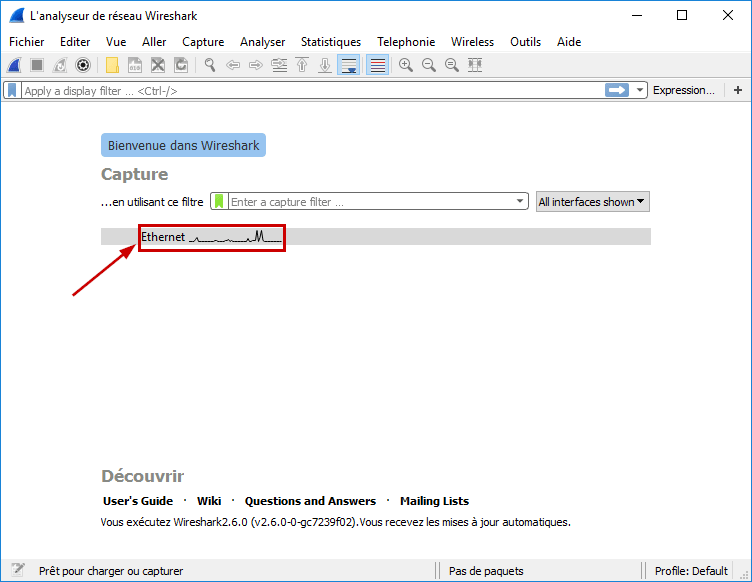The image size is (752, 582).
Task: Click Profile: Default in status bar
Action: [x=691, y=571]
